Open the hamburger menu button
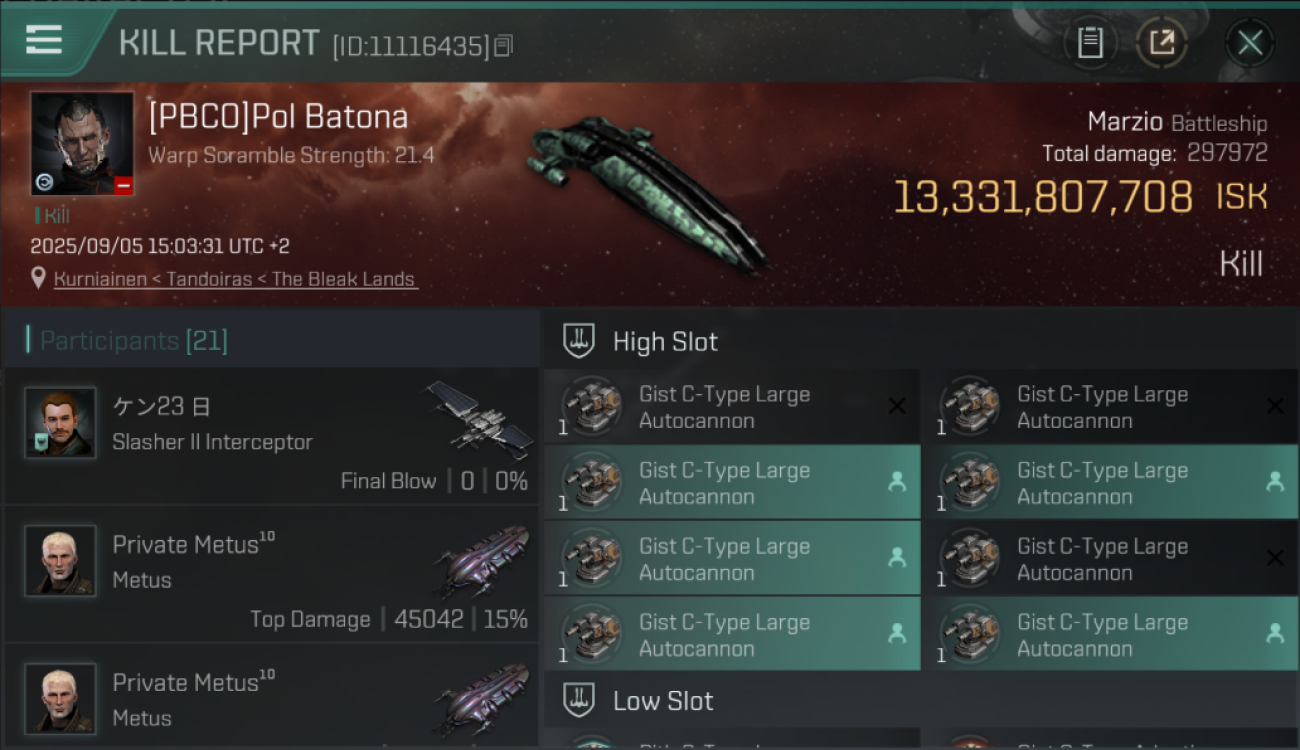 (x=44, y=40)
